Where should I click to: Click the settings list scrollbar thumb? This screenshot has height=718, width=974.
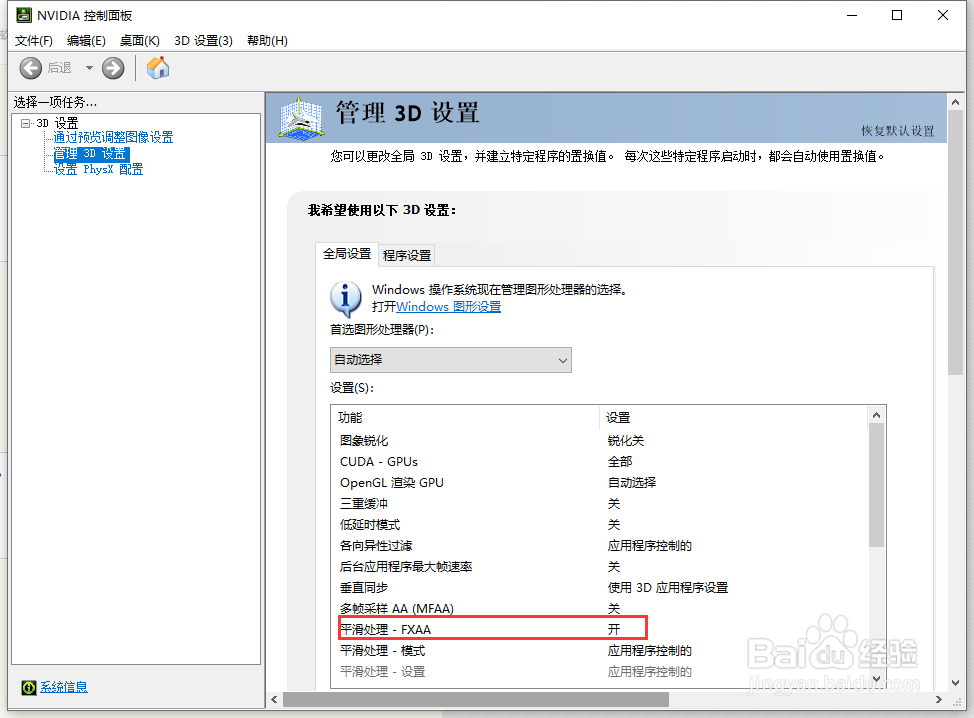click(x=876, y=485)
